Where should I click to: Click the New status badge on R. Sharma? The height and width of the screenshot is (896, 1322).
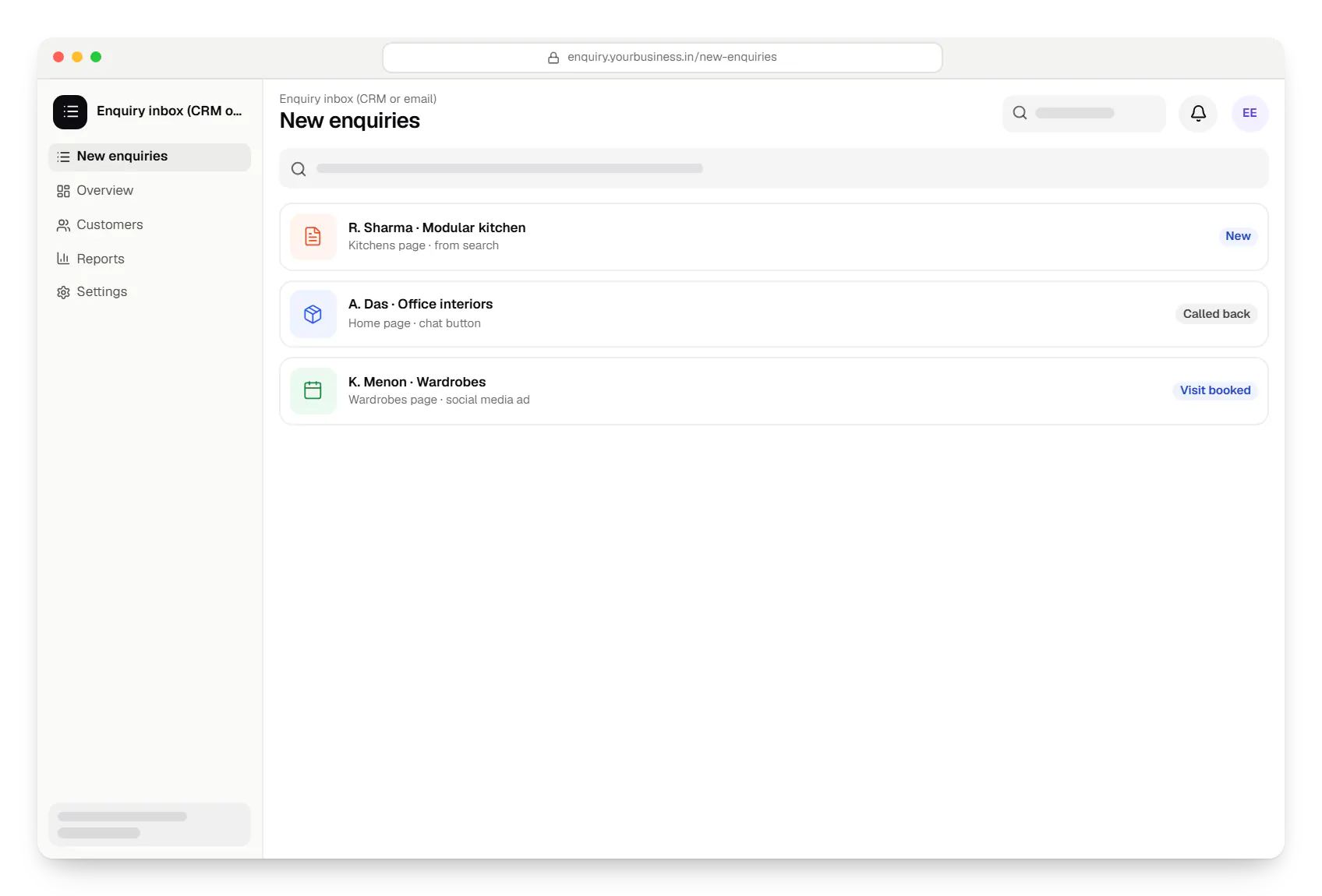tap(1238, 236)
